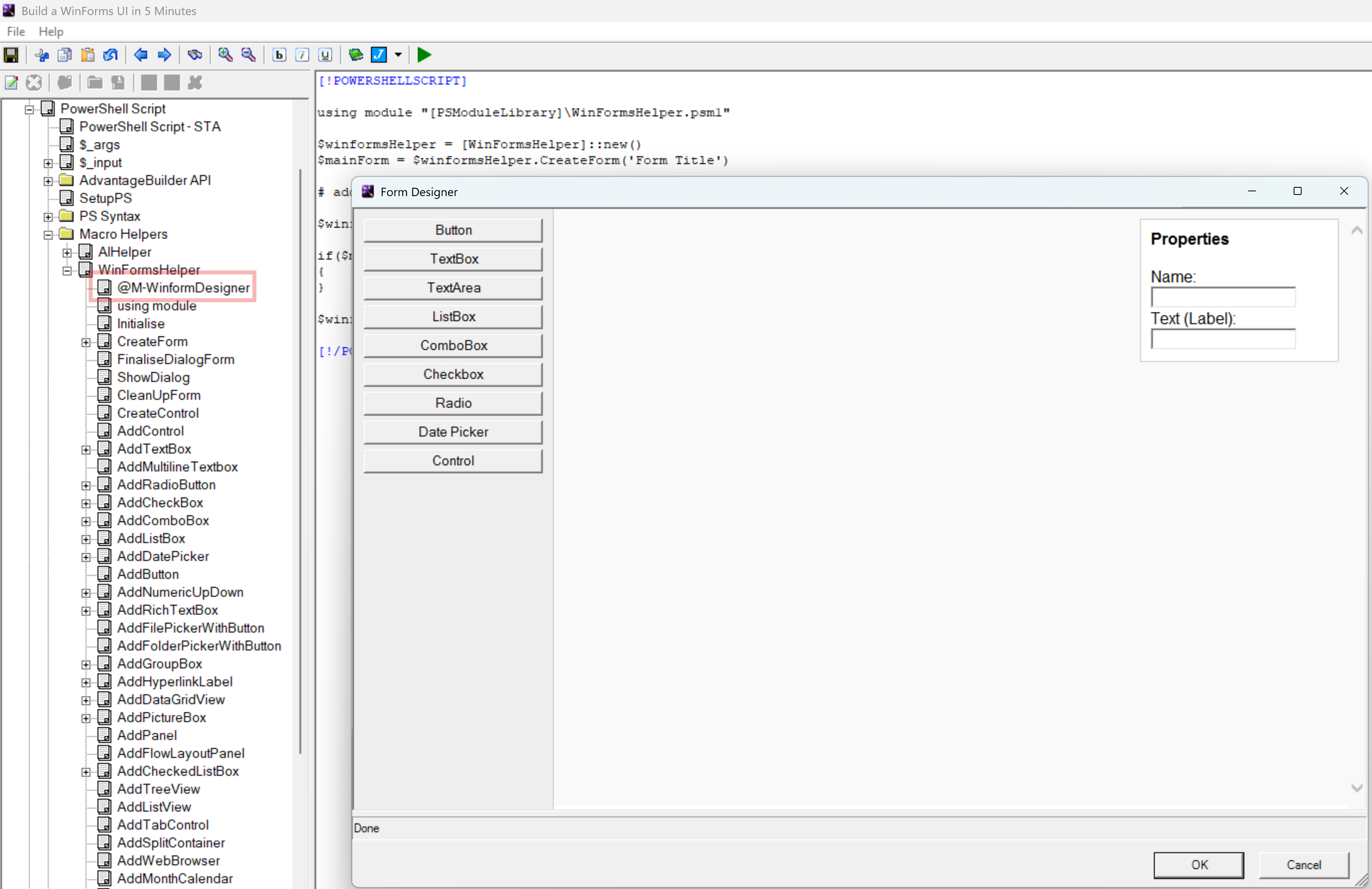Viewport: 1372px width, 889px height.
Task: Add a TextBox control in Form Designer
Action: pos(453,259)
